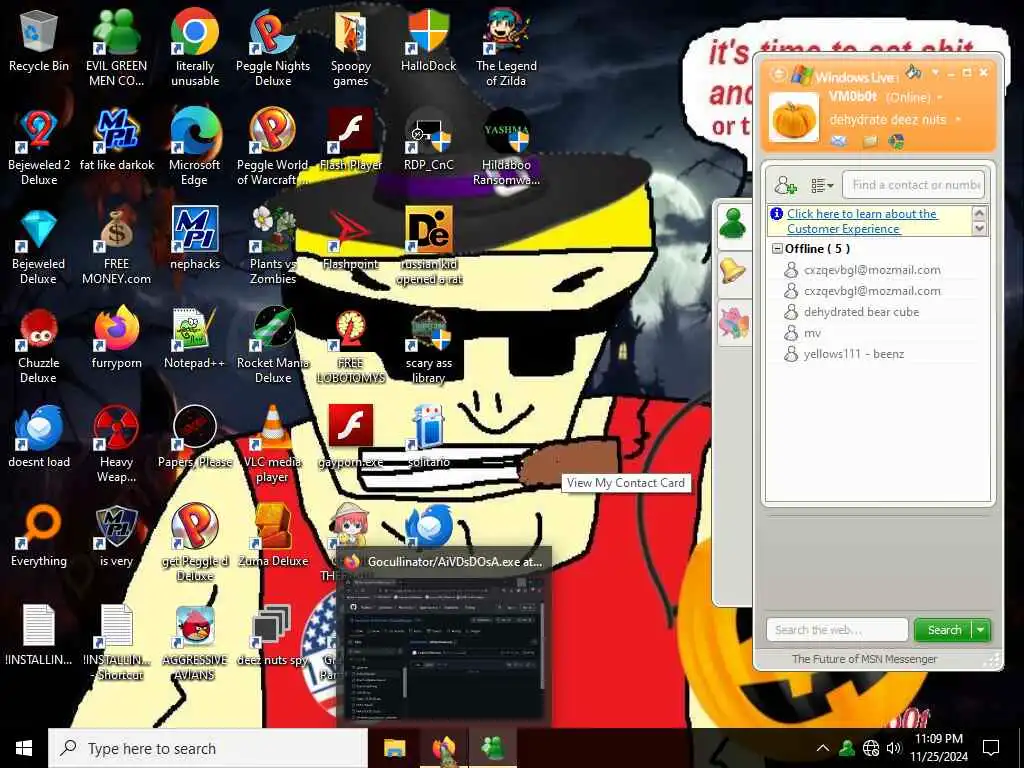Click the paintbrush color scheme icon
This screenshot has width=1024, height=768.
(914, 71)
